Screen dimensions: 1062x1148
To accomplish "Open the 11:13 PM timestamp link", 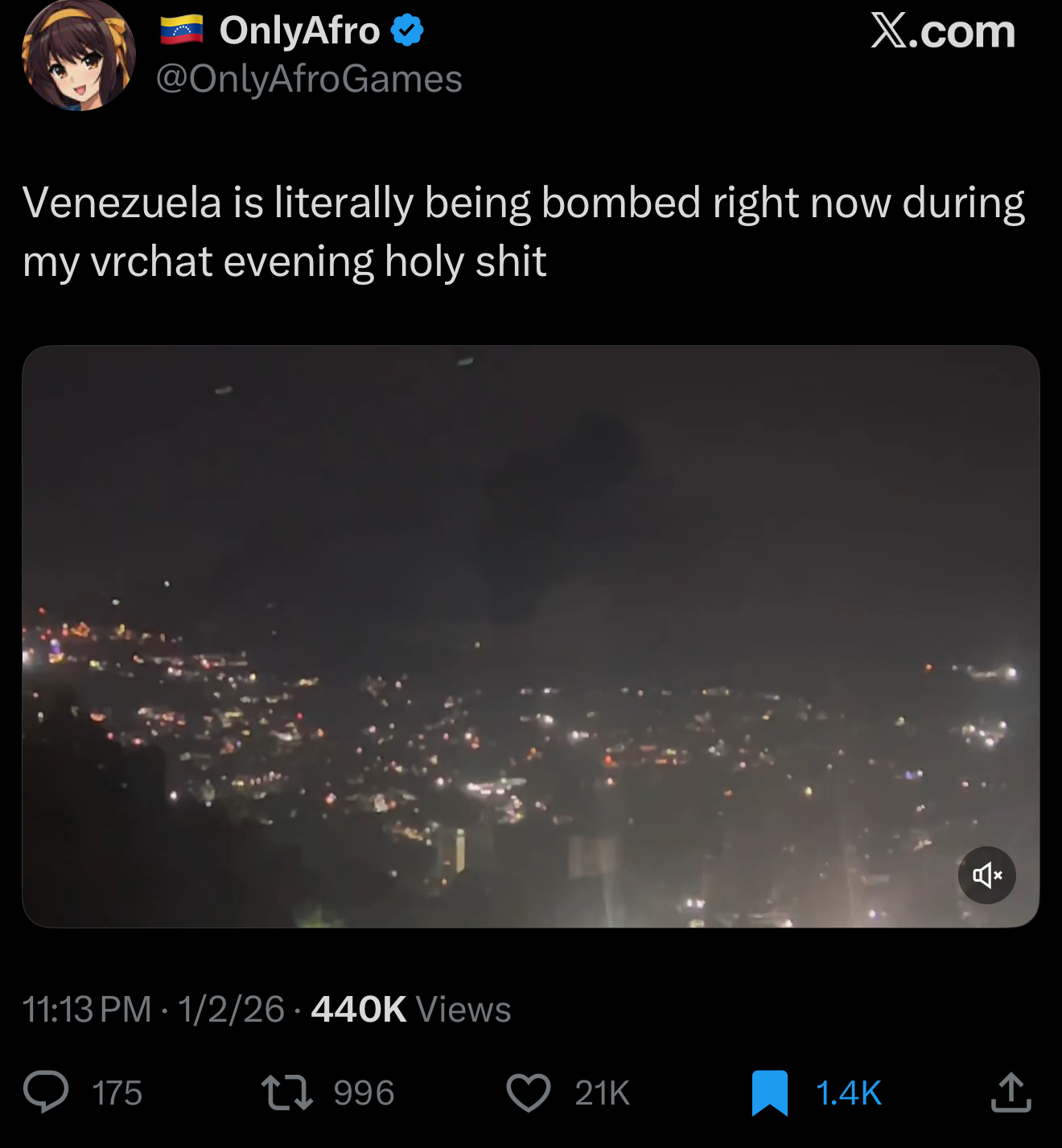I will pyautogui.click(x=87, y=1009).
